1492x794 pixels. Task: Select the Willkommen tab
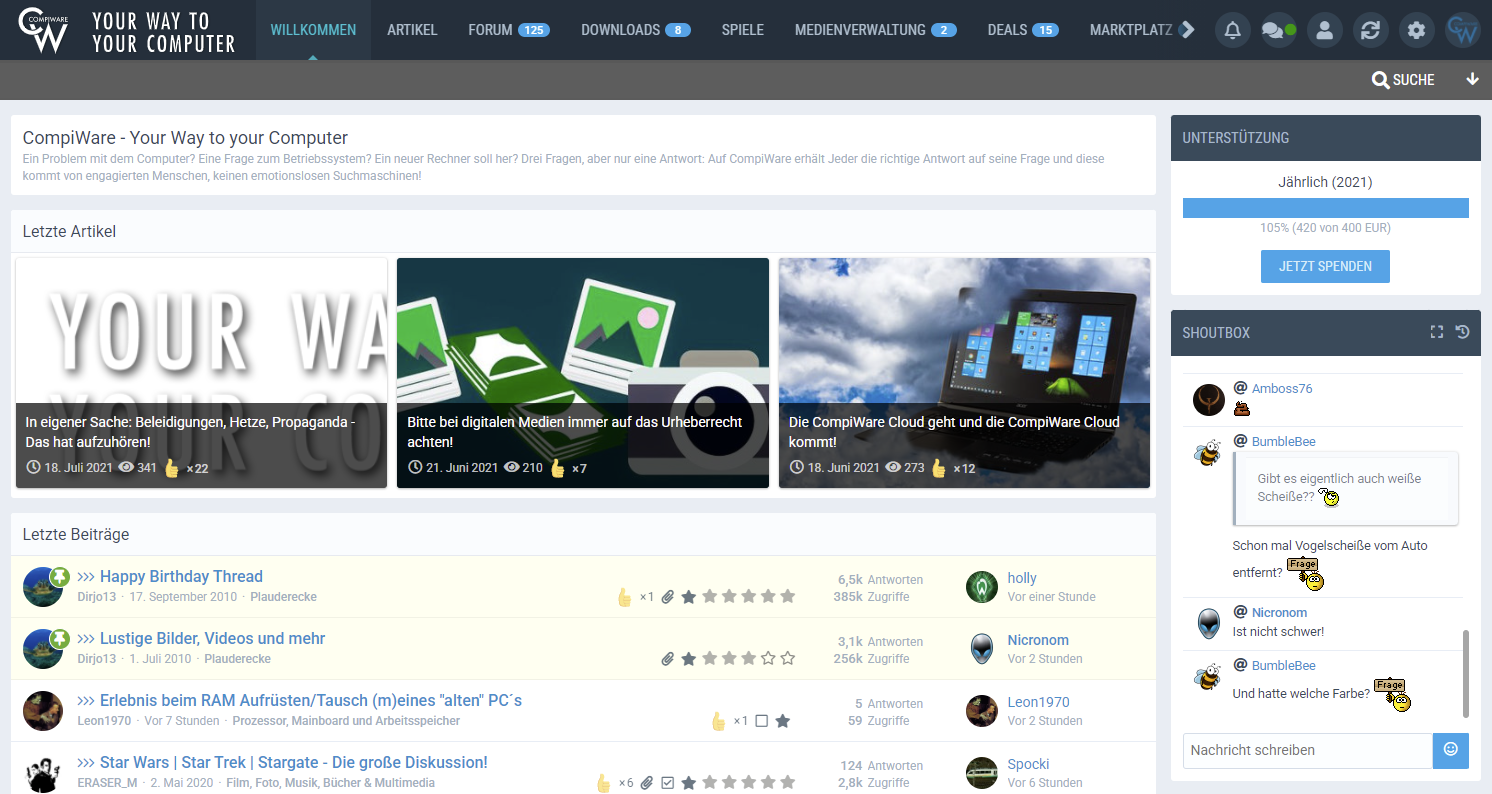click(x=313, y=30)
